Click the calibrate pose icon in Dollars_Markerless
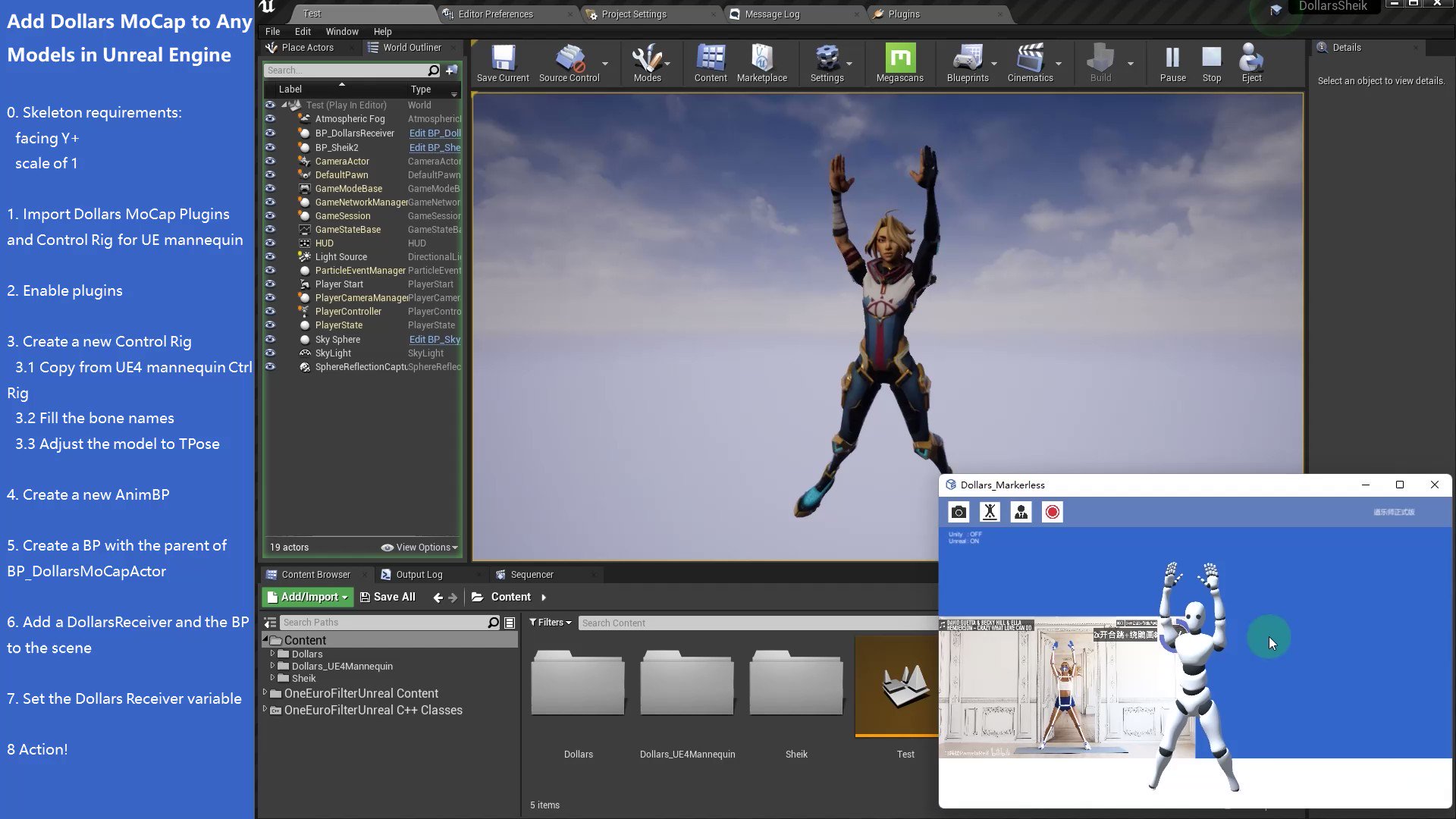This screenshot has width=1456, height=819. pos(990,512)
